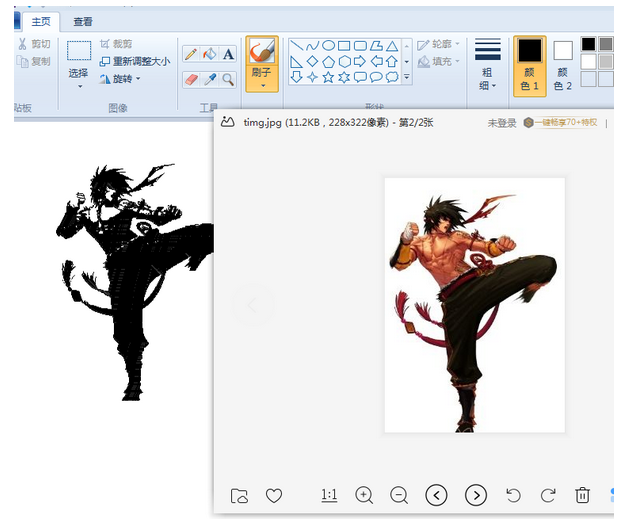Select the Fill with color bucket tool

[x=209, y=54]
